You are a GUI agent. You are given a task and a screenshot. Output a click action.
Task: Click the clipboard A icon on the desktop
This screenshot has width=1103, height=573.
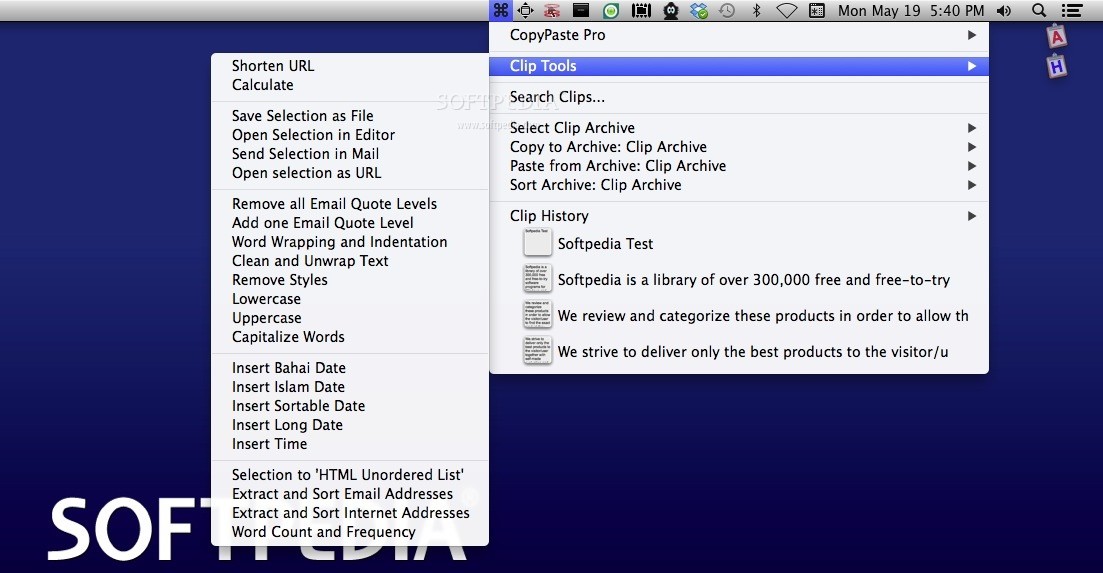[1057, 37]
